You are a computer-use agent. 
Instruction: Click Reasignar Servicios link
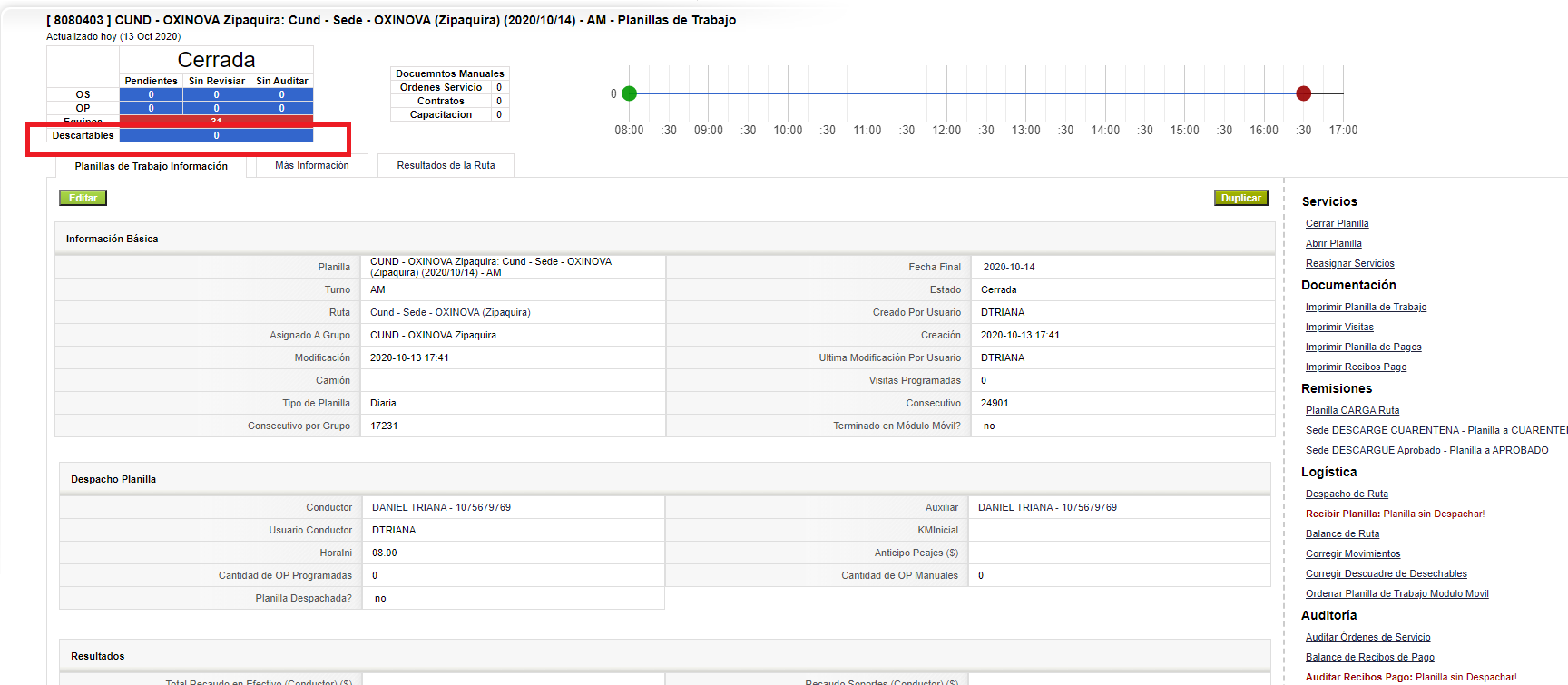click(x=1349, y=263)
